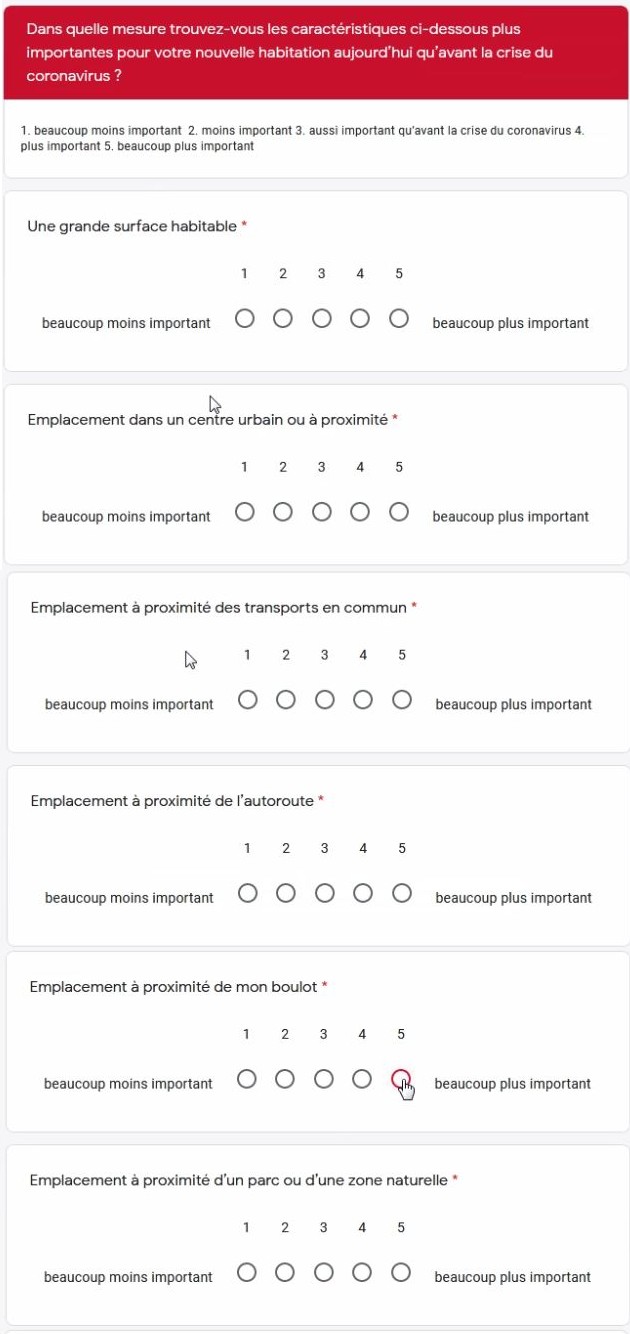This screenshot has height=1334, width=630.
Task: Choose rating 3 for 'parc ou zone naturelle'
Action: (x=323, y=1273)
